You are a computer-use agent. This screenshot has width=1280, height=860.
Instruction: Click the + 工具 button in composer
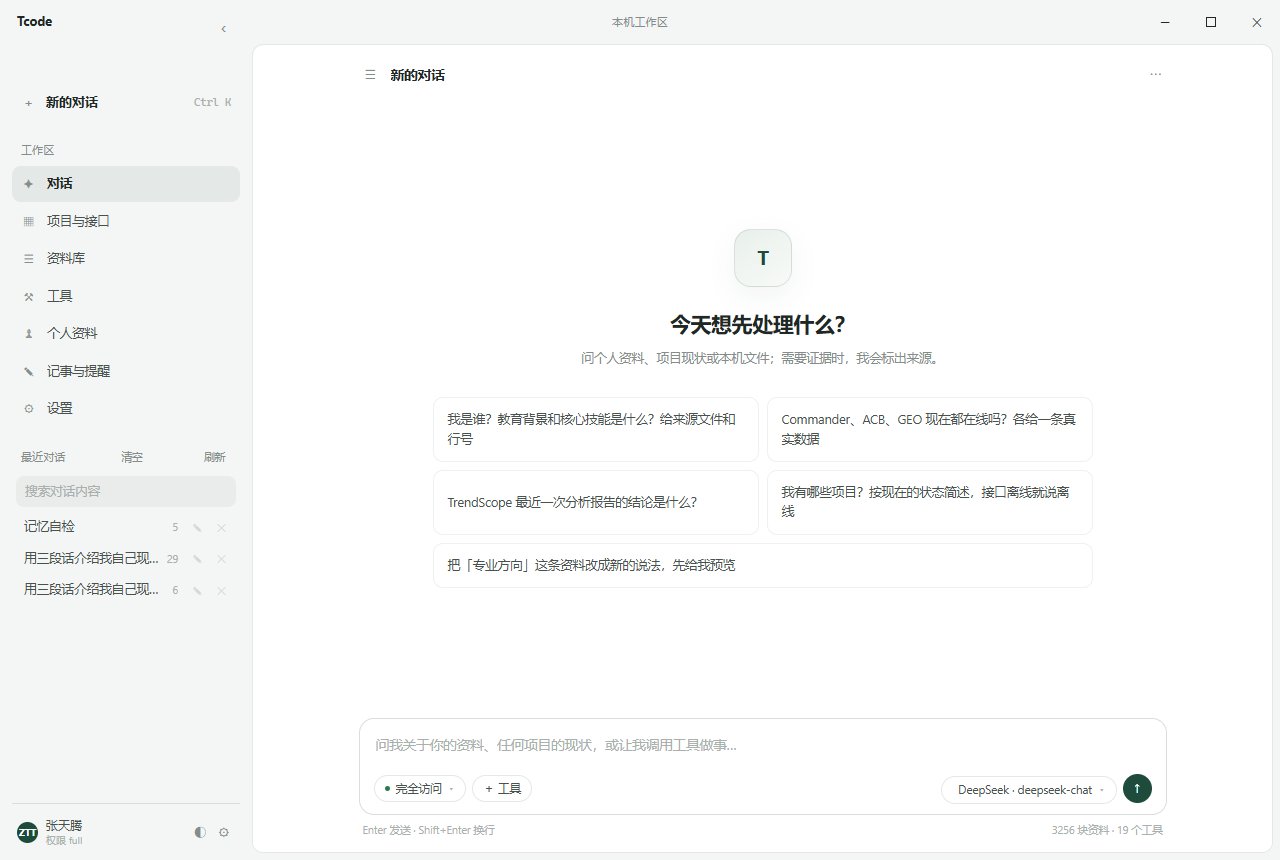click(502, 788)
